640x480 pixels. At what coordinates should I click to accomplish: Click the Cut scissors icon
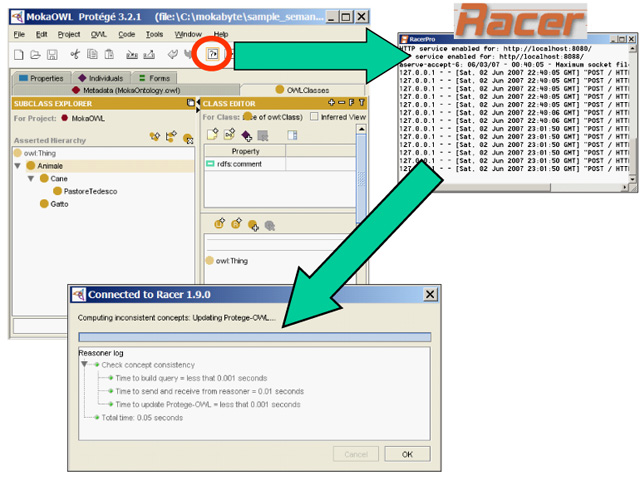click(x=75, y=54)
